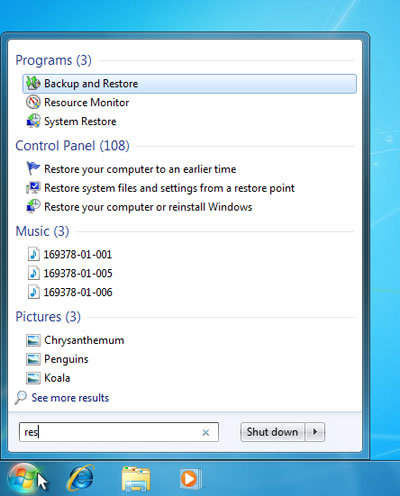
Task: Open Windows Explorer from the taskbar
Action: pyautogui.click(x=136, y=479)
